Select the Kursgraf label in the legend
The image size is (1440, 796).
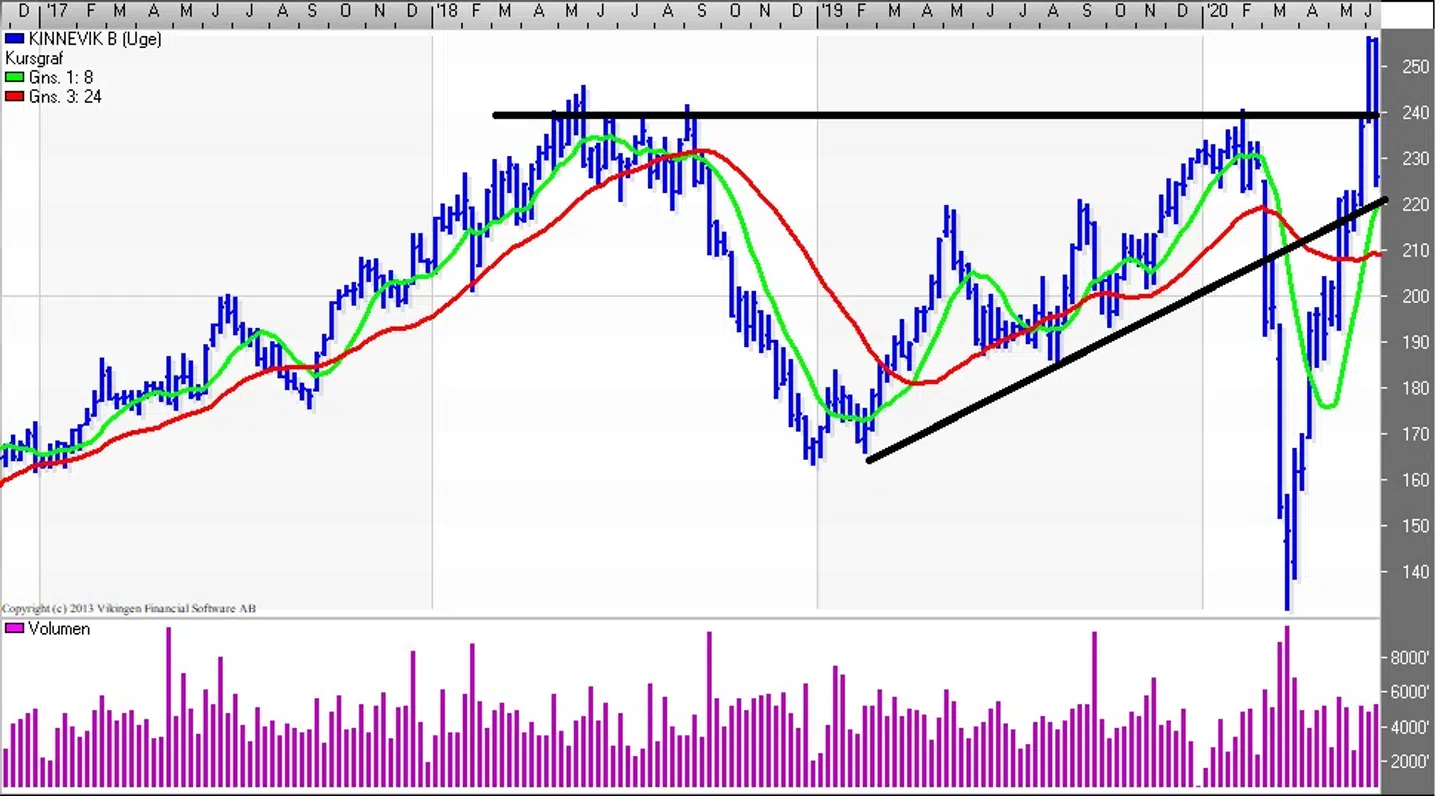tap(34, 59)
